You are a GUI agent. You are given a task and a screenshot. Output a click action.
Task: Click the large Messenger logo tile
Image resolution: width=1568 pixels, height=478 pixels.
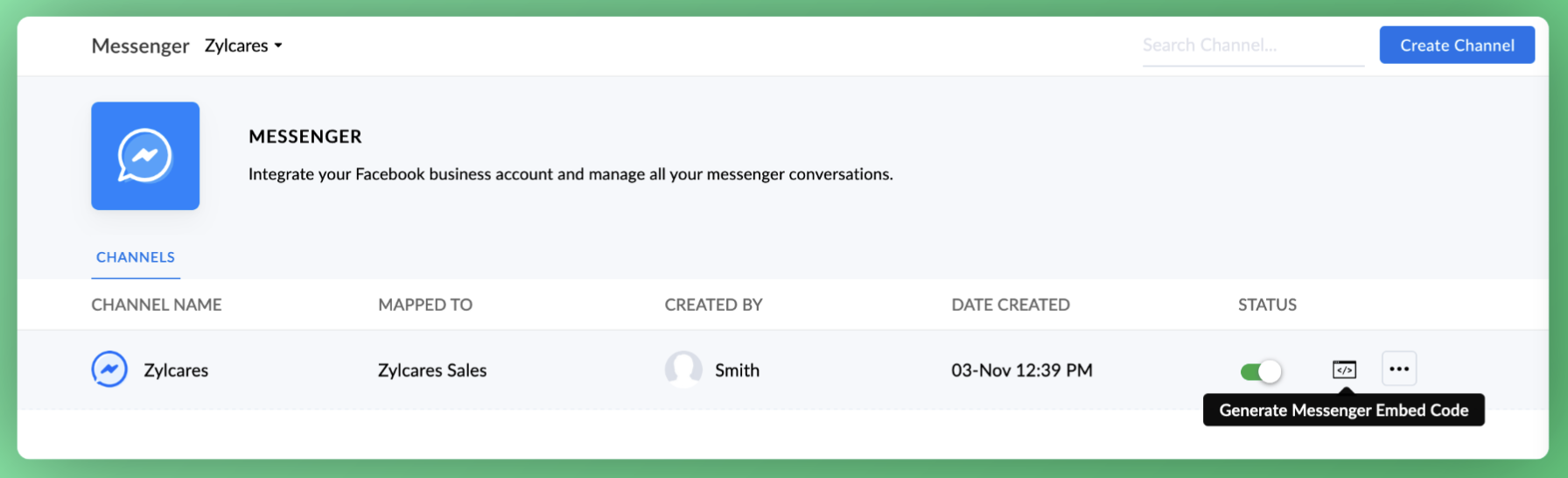coord(145,156)
